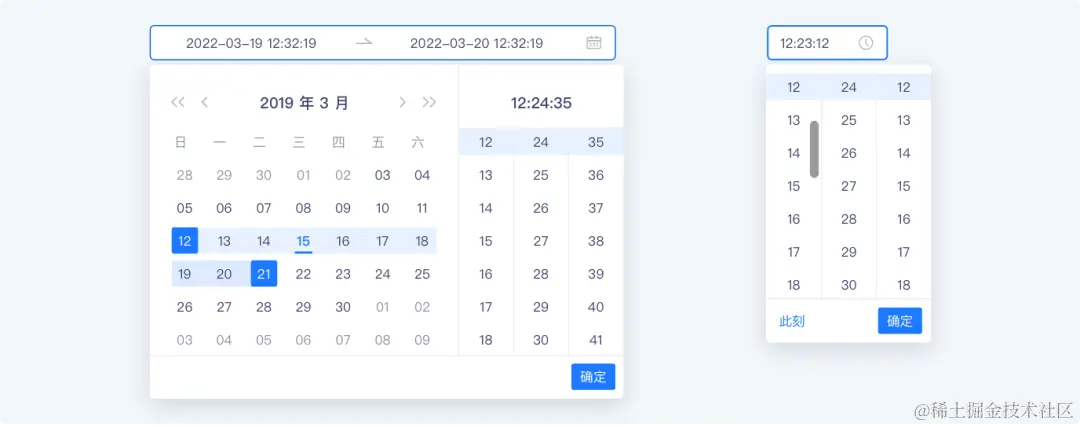
Task: Set minute 26 in standalone time picker
Action: click(849, 153)
